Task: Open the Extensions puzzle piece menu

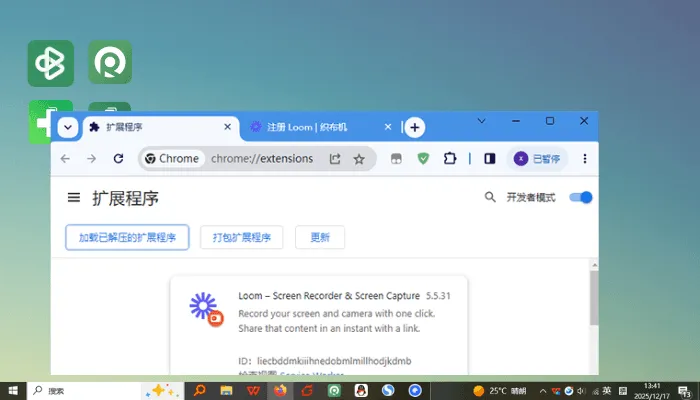Action: (450, 158)
